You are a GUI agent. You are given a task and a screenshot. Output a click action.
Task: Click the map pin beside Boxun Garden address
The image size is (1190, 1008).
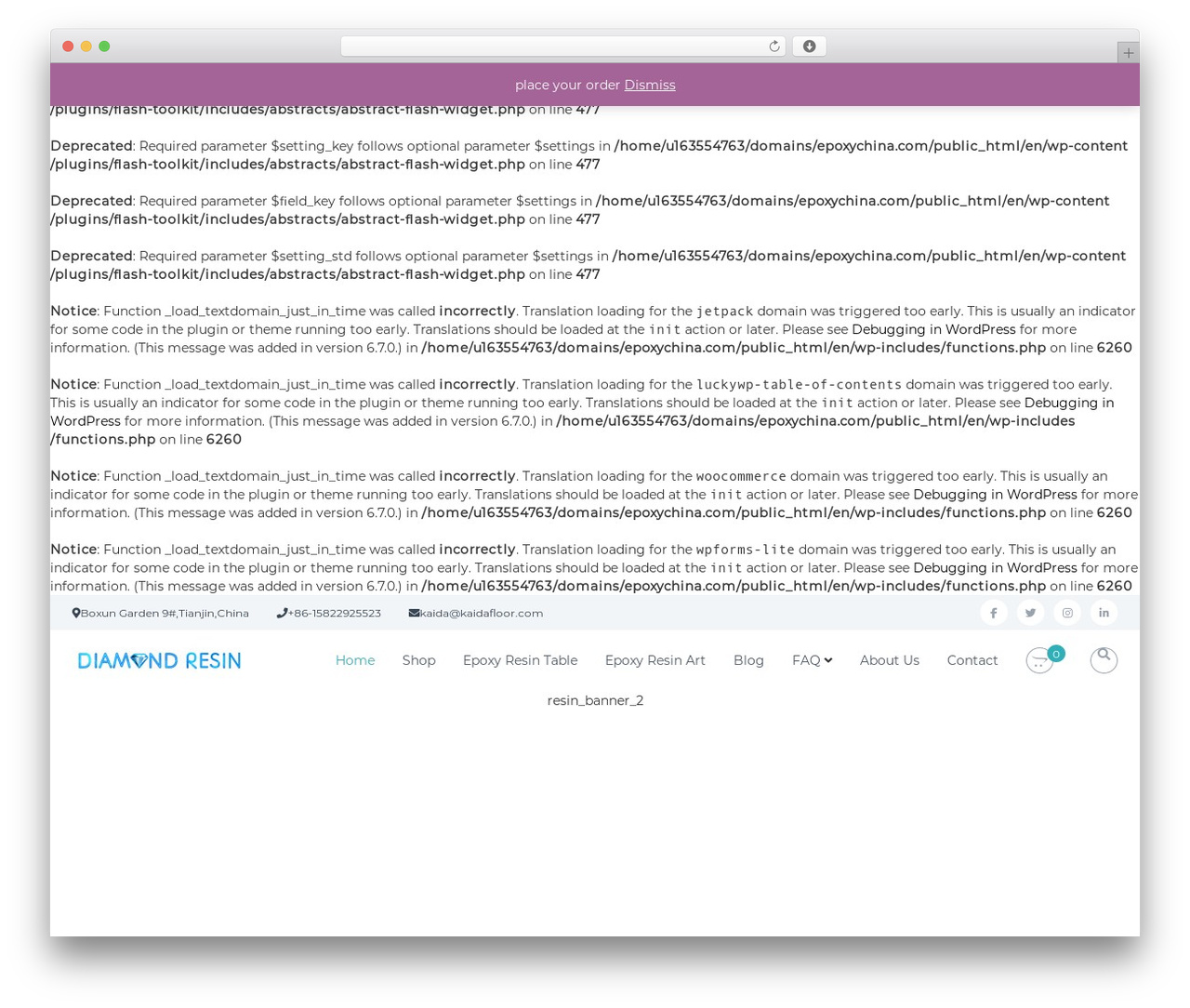pyautogui.click(x=76, y=613)
